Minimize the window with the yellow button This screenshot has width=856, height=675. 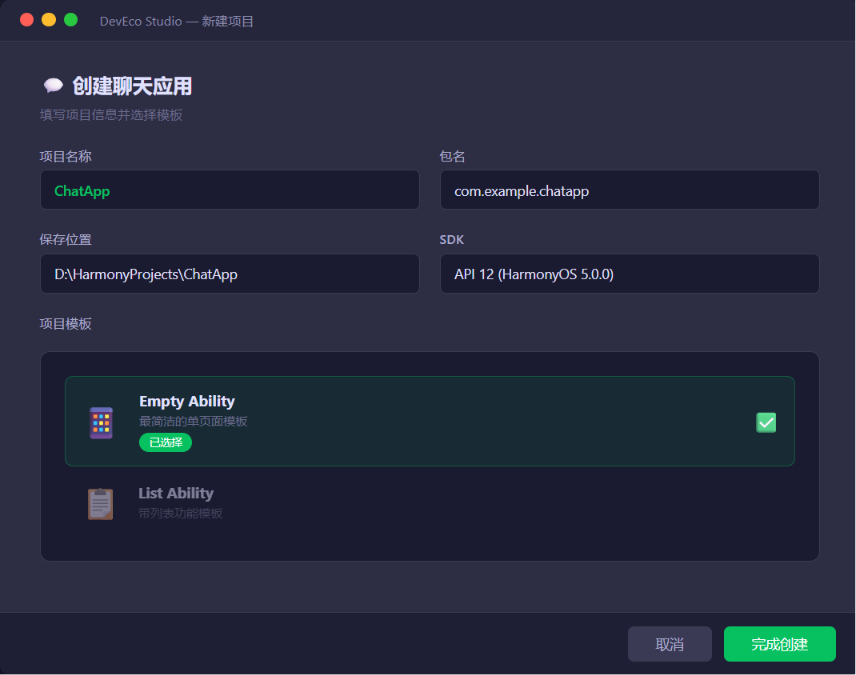[x=49, y=20]
